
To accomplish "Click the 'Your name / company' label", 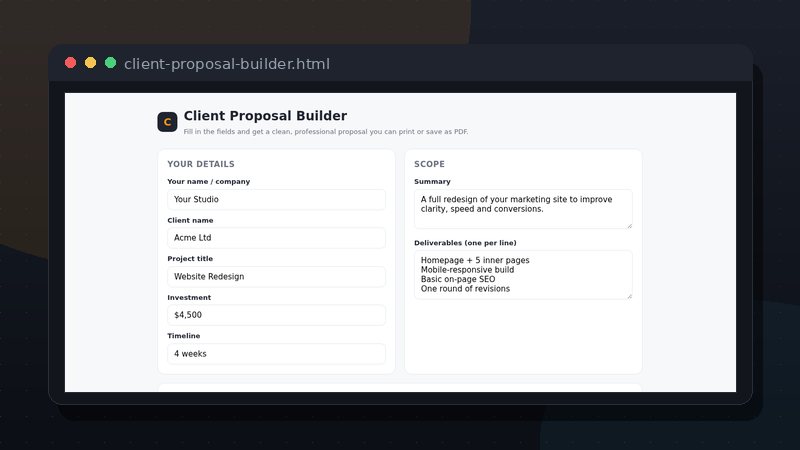I will click(x=209, y=182).
